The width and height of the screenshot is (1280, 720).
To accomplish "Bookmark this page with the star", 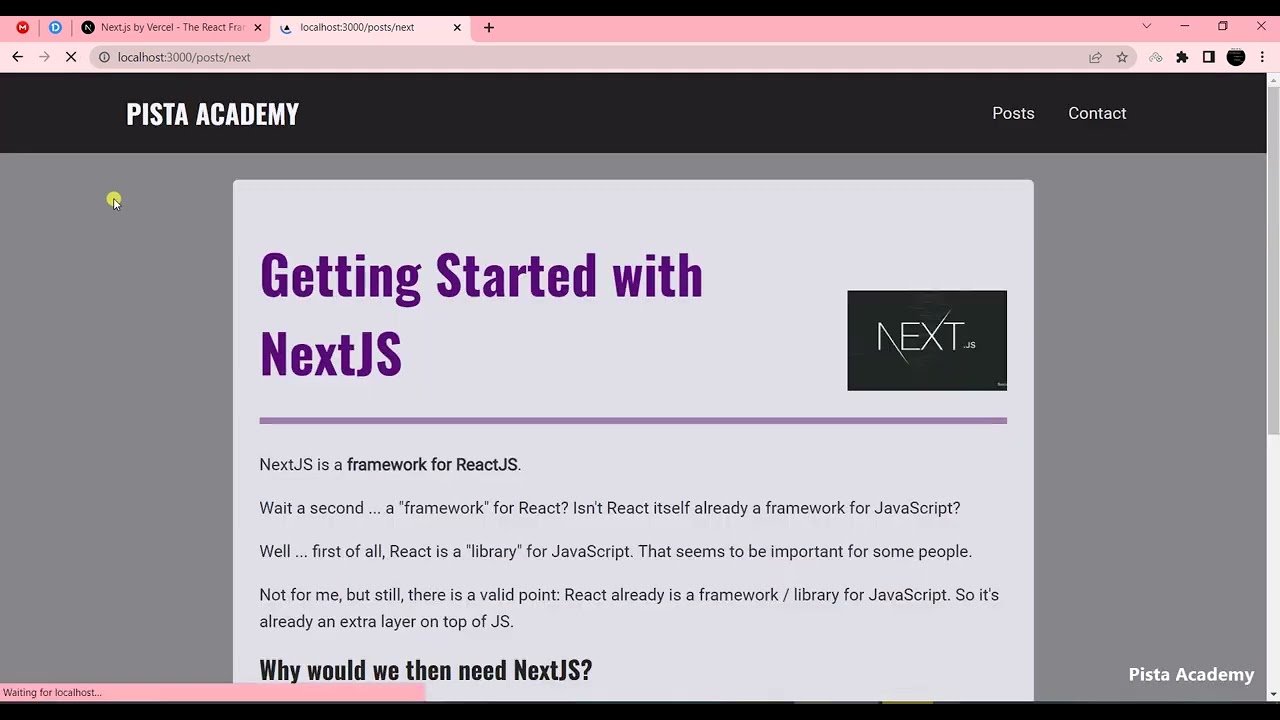I will tap(1122, 57).
